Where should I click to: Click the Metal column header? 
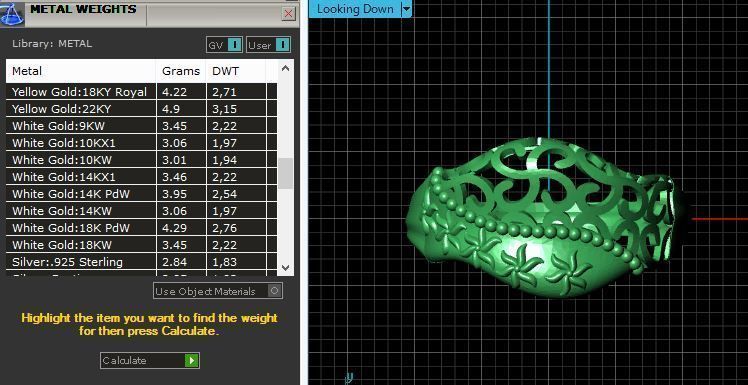coord(81,71)
